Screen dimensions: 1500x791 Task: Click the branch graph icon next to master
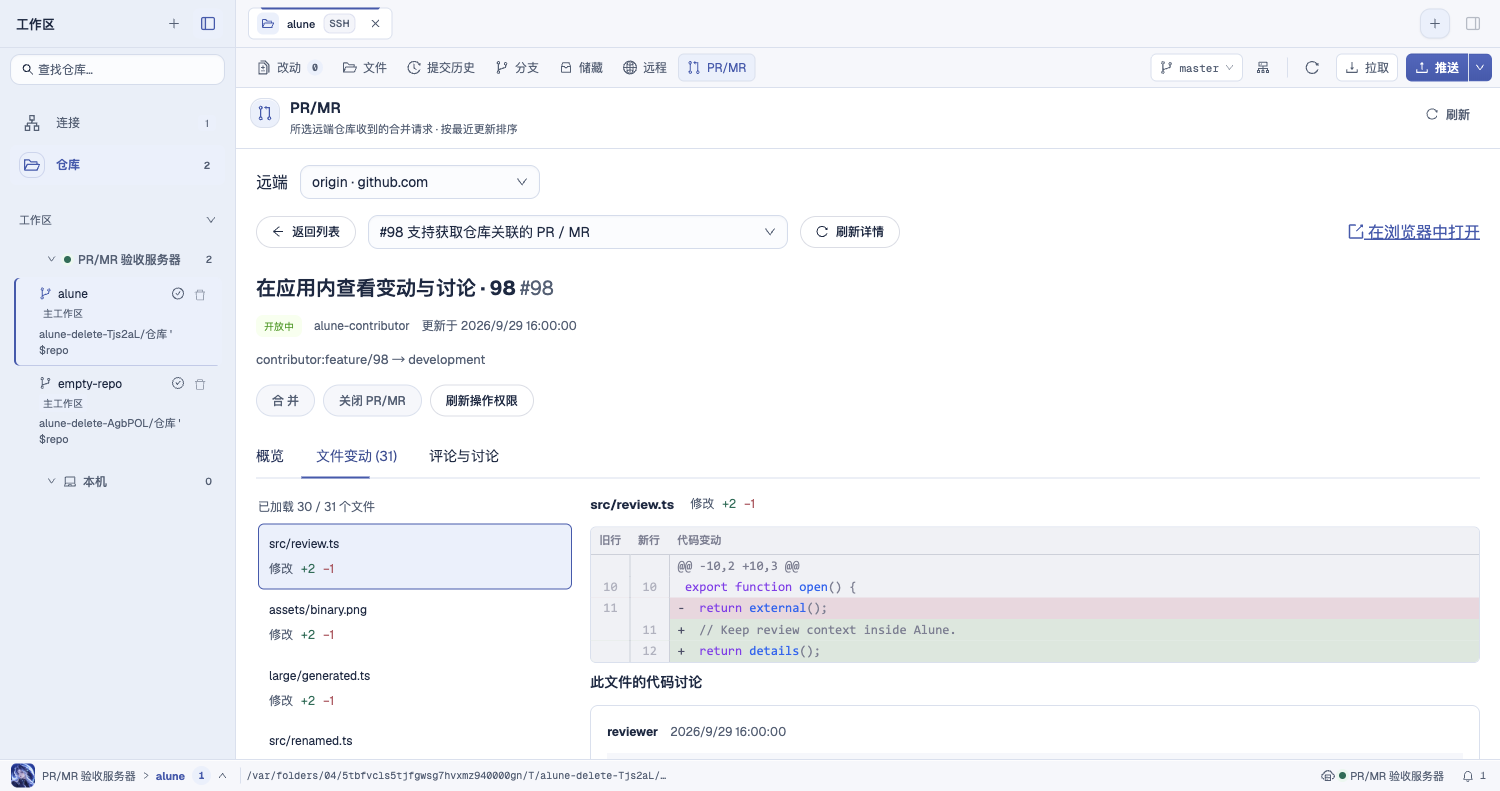click(1264, 67)
